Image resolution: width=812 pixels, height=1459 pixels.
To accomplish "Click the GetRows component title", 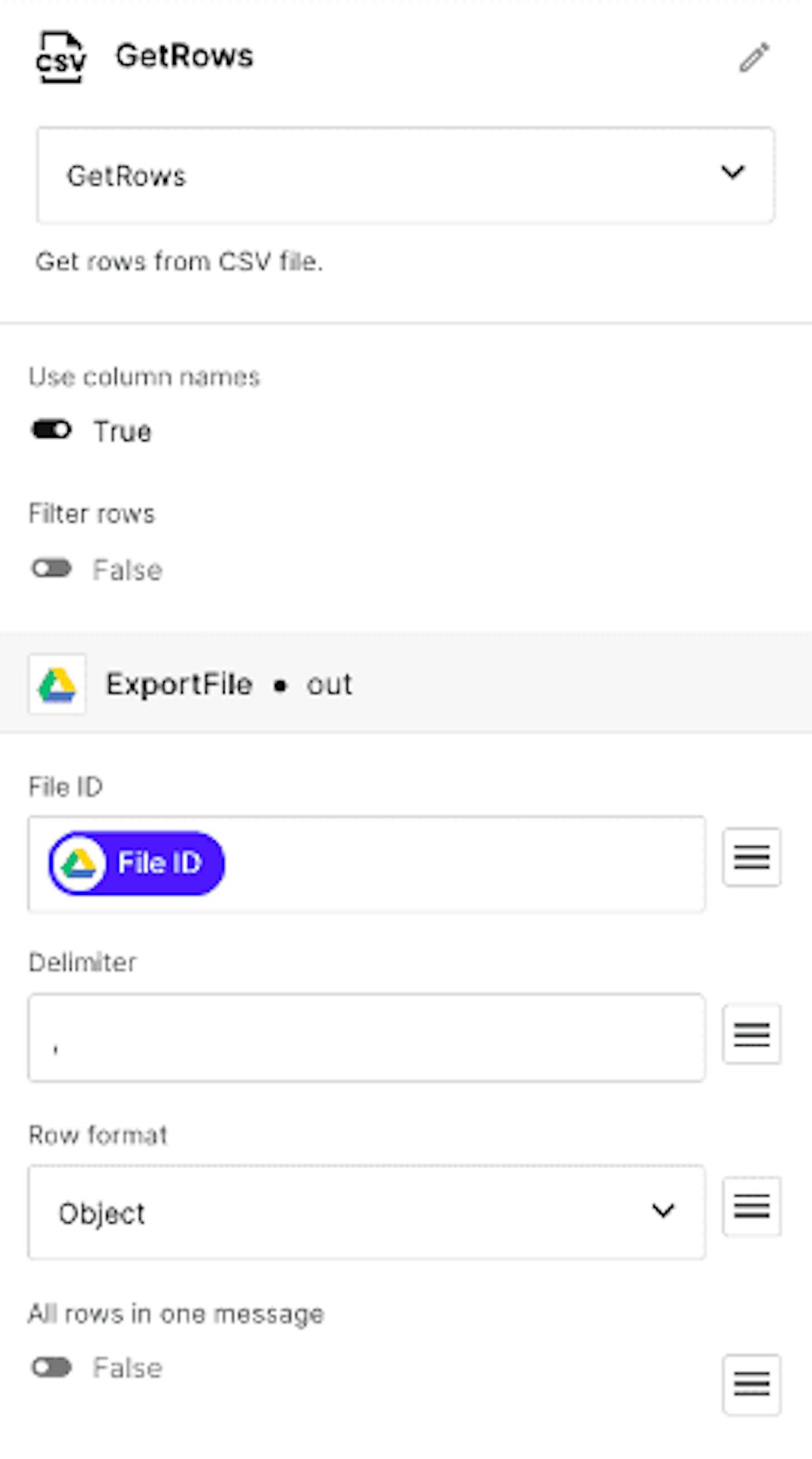I will click(185, 56).
